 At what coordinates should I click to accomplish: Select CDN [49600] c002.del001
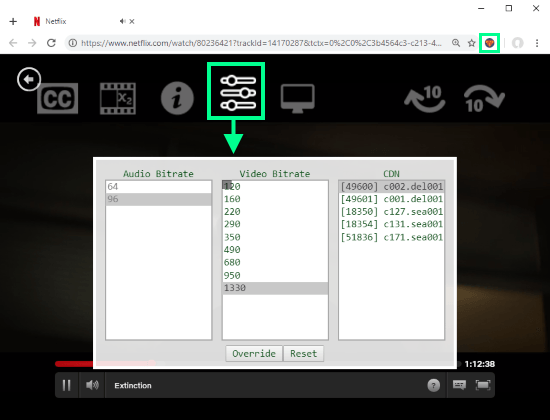(391, 186)
